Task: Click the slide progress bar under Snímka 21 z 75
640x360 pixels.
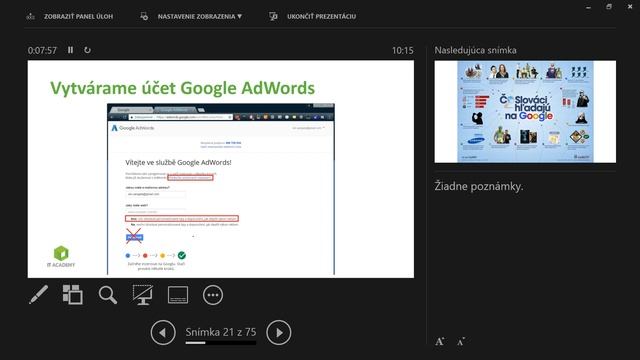Action: point(221,343)
